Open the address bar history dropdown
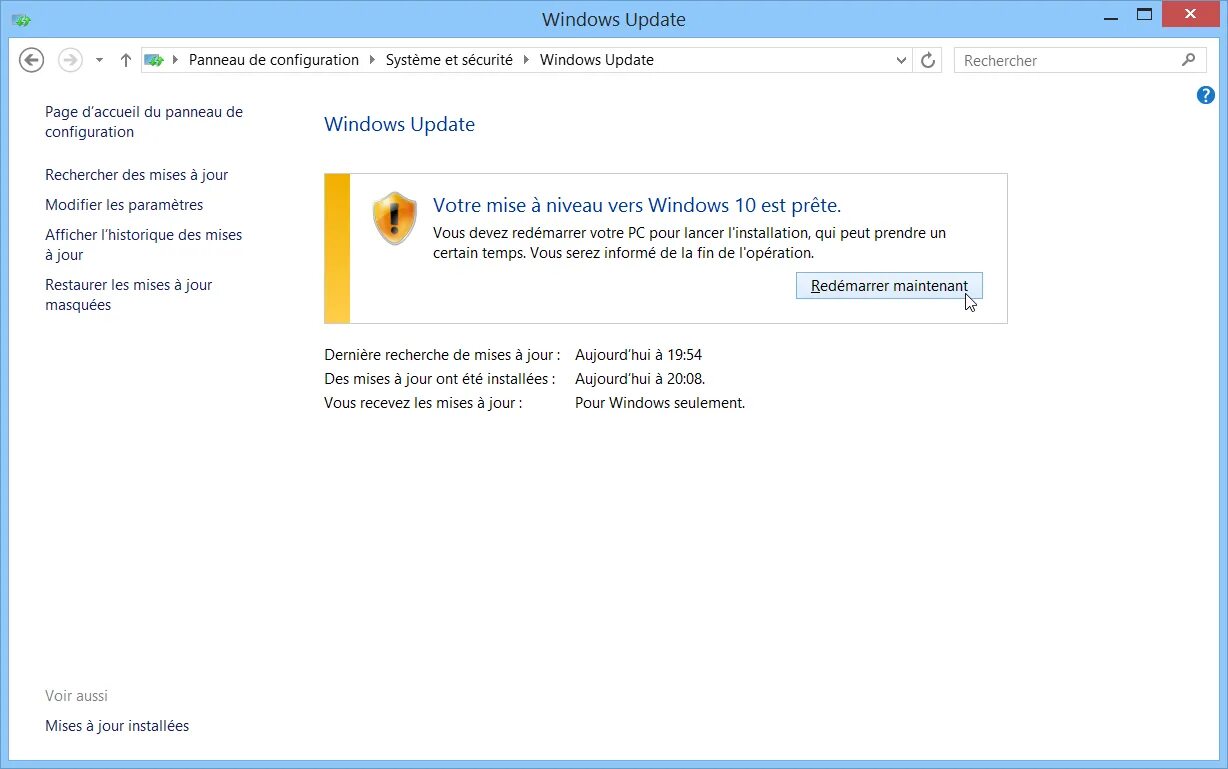This screenshot has height=769, width=1228. coord(901,60)
